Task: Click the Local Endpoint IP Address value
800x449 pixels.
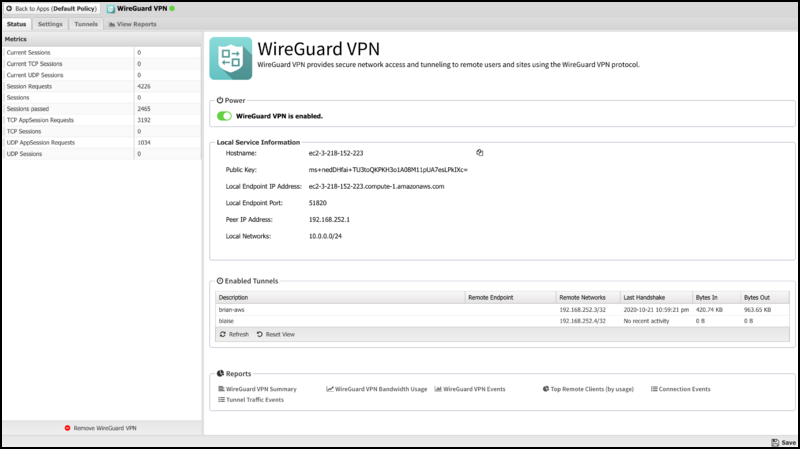Action: point(377,187)
